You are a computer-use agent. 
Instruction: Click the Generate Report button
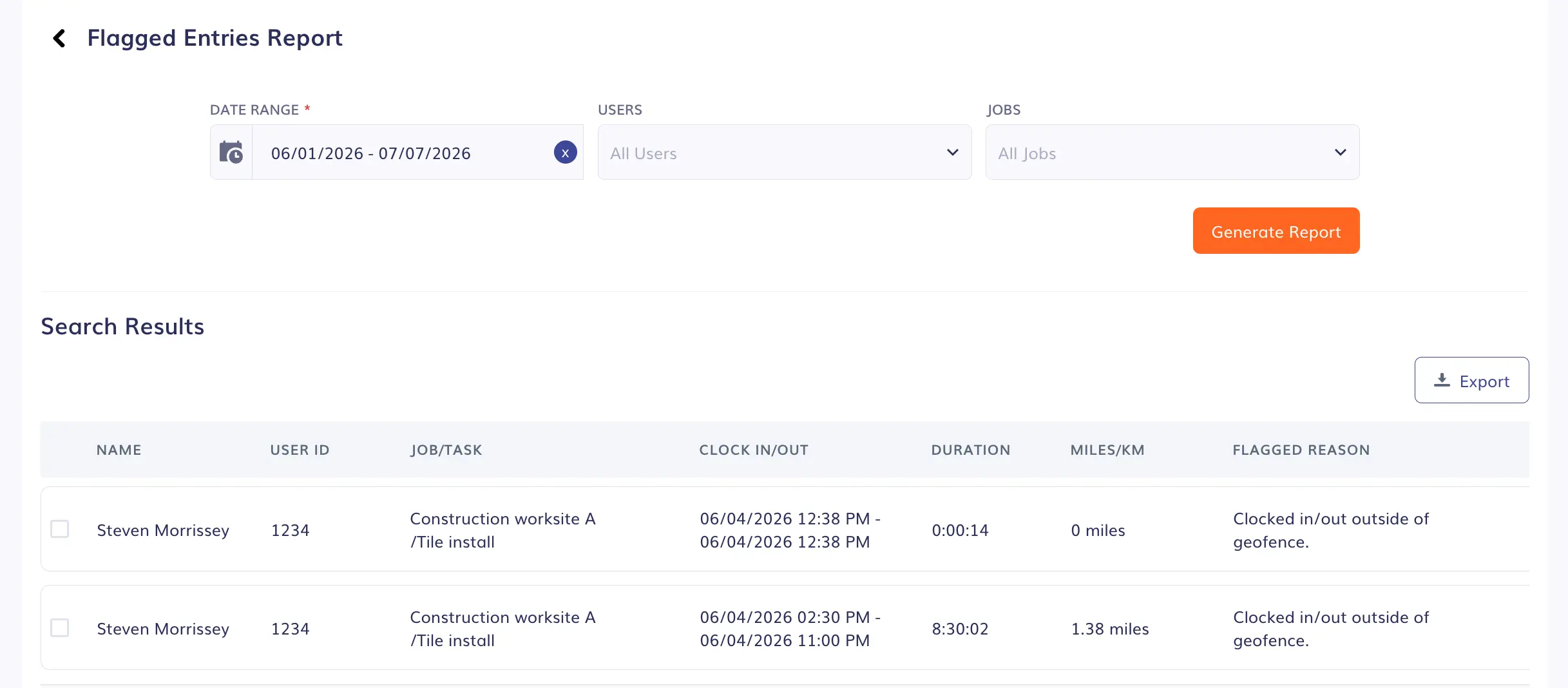pos(1276,231)
